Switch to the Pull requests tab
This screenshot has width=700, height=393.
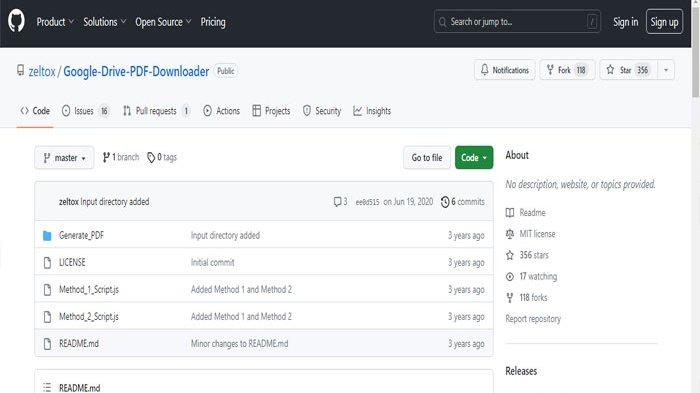[x=156, y=111]
